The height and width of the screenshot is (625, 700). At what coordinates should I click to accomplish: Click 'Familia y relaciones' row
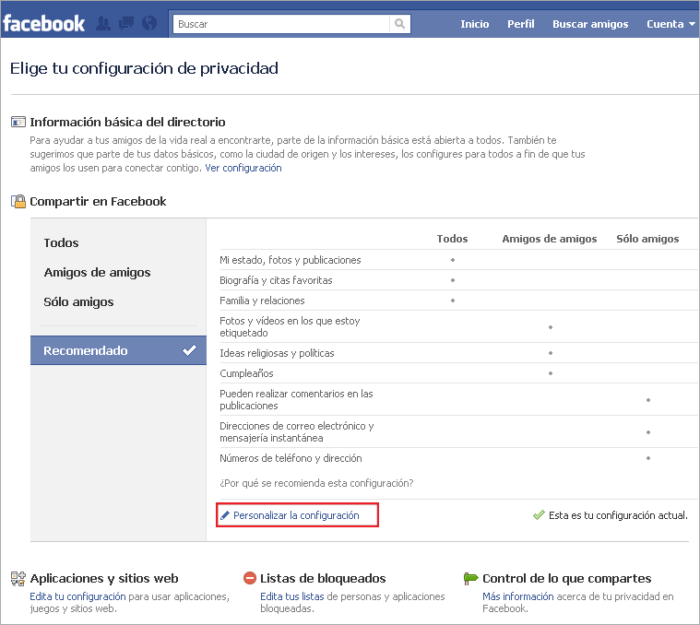[458, 300]
